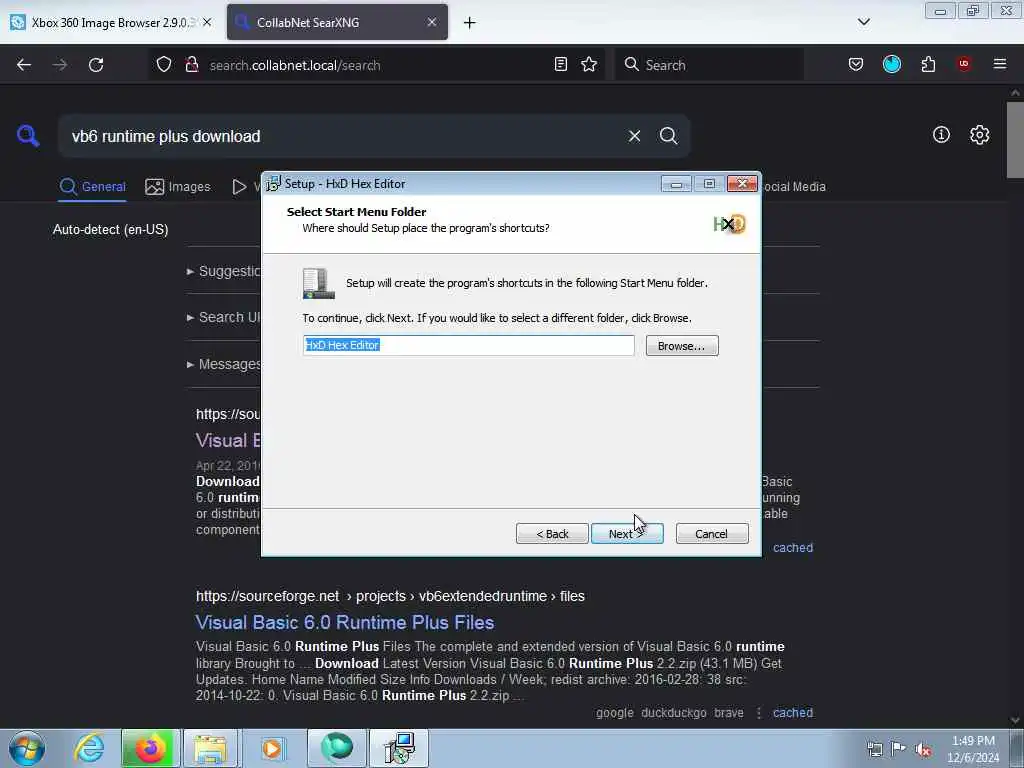Open the Extensions puzzle icon
This screenshot has height=768, width=1024.
[928, 64]
